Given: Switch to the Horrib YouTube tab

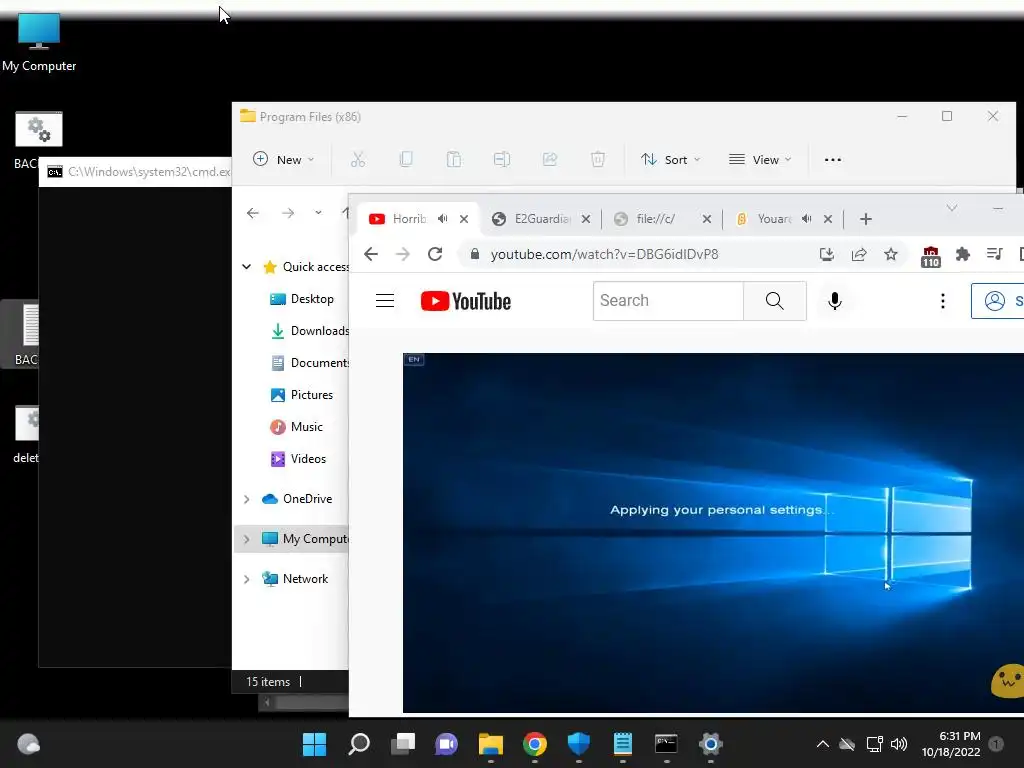Looking at the screenshot, I should 409,219.
